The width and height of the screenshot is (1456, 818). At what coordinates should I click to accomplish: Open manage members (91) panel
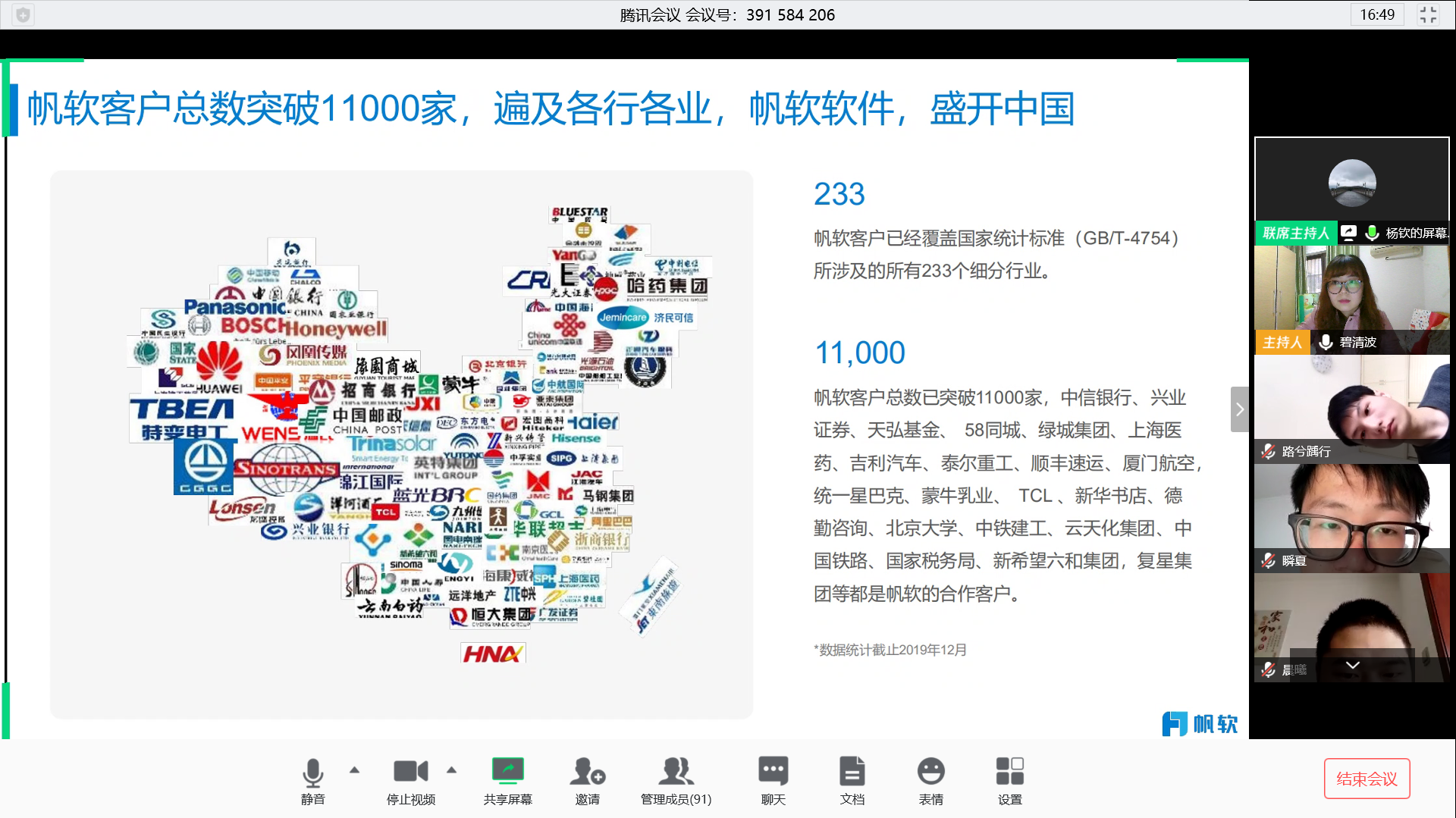(x=676, y=772)
